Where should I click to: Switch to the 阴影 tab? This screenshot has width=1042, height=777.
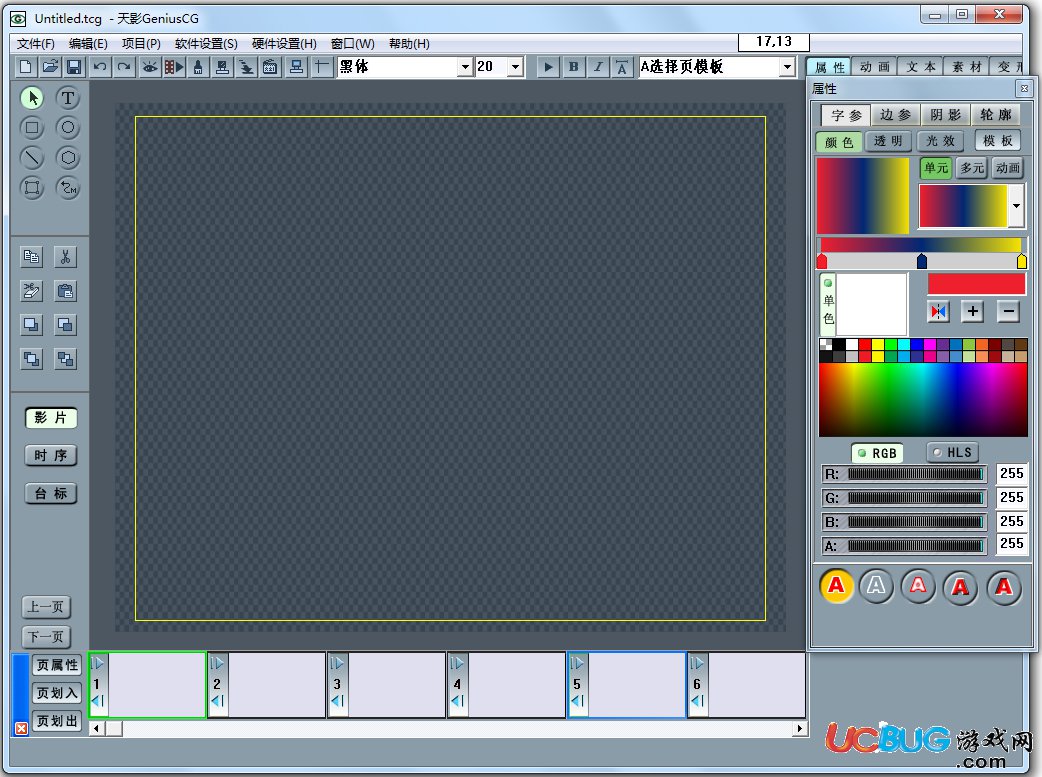[946, 115]
